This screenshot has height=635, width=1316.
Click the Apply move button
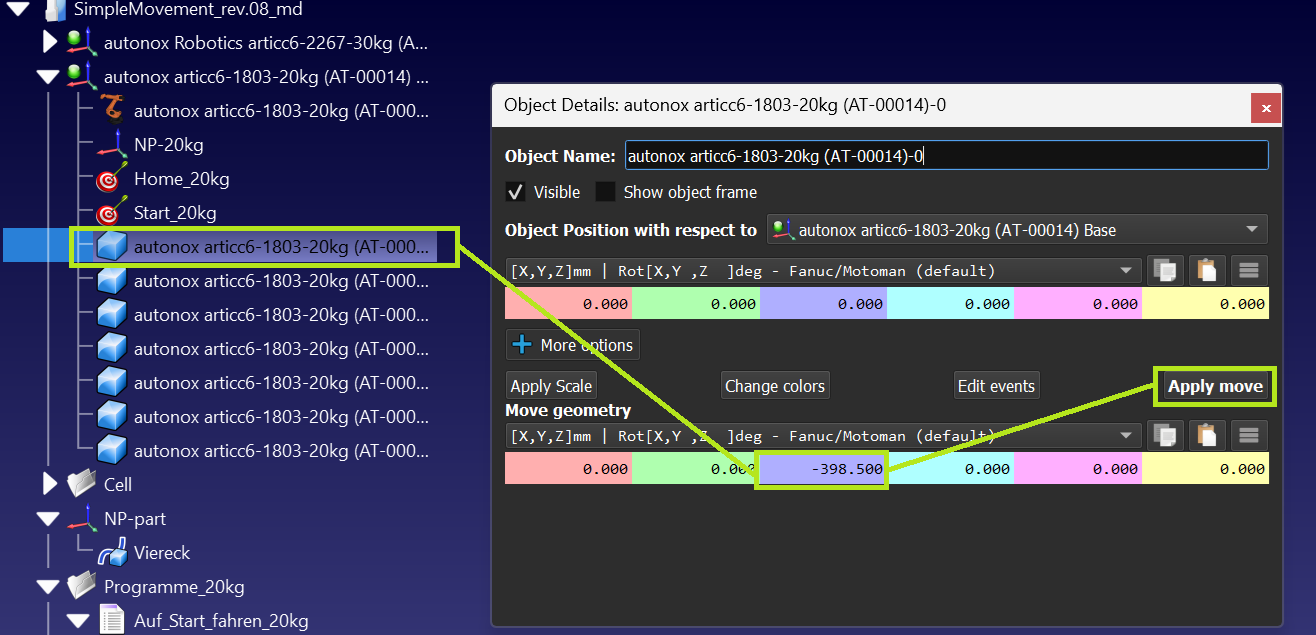[1215, 387]
